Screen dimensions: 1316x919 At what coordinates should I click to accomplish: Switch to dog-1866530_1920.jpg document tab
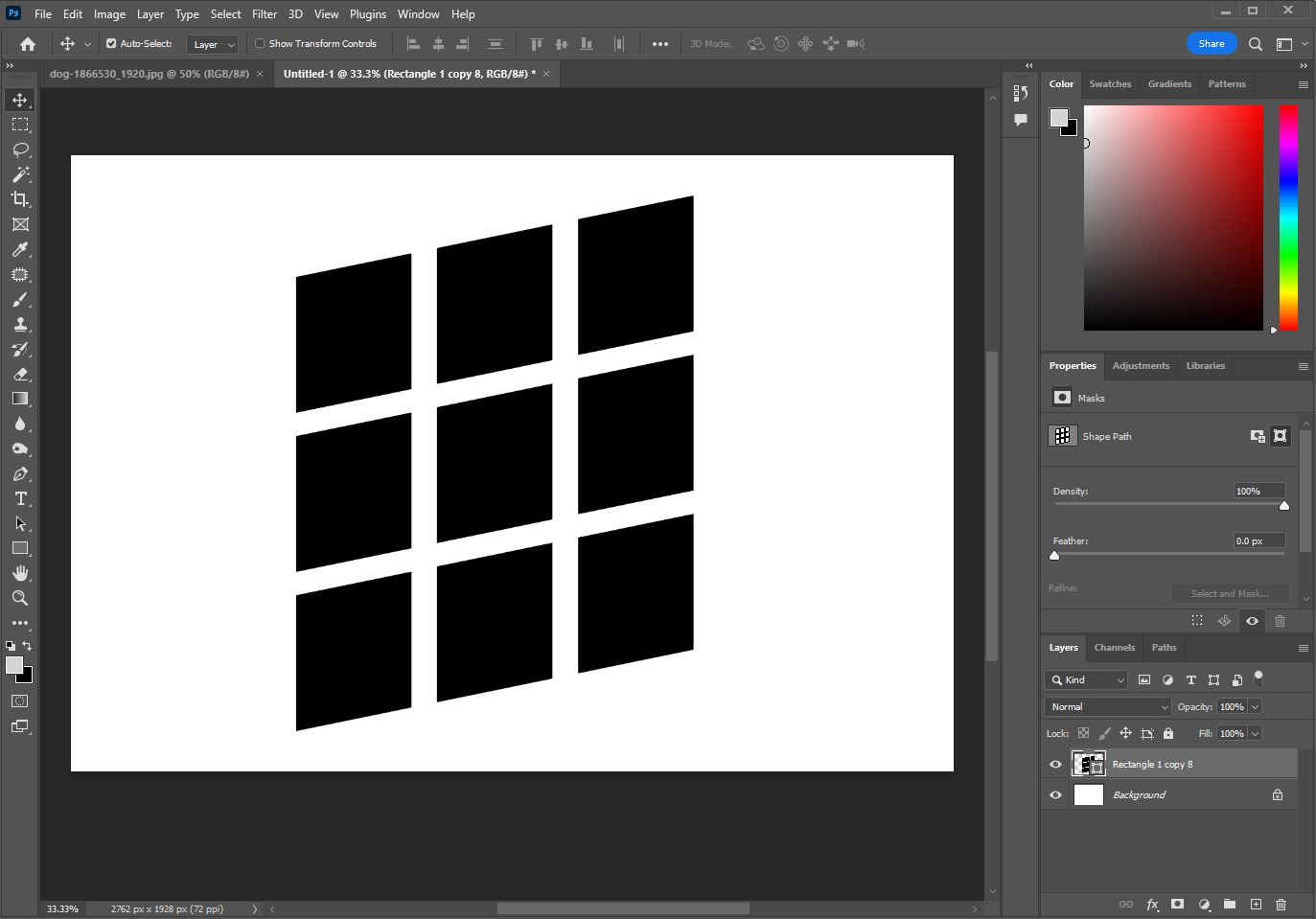pyautogui.click(x=150, y=74)
